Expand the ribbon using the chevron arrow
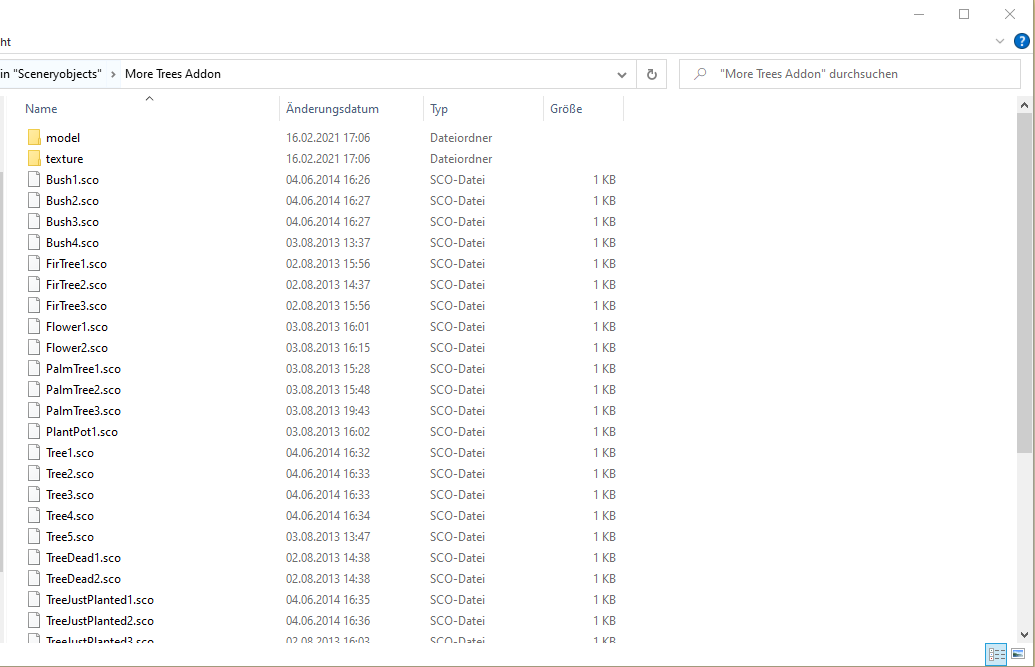Image resolution: width=1035 pixels, height=667 pixels. [1000, 41]
